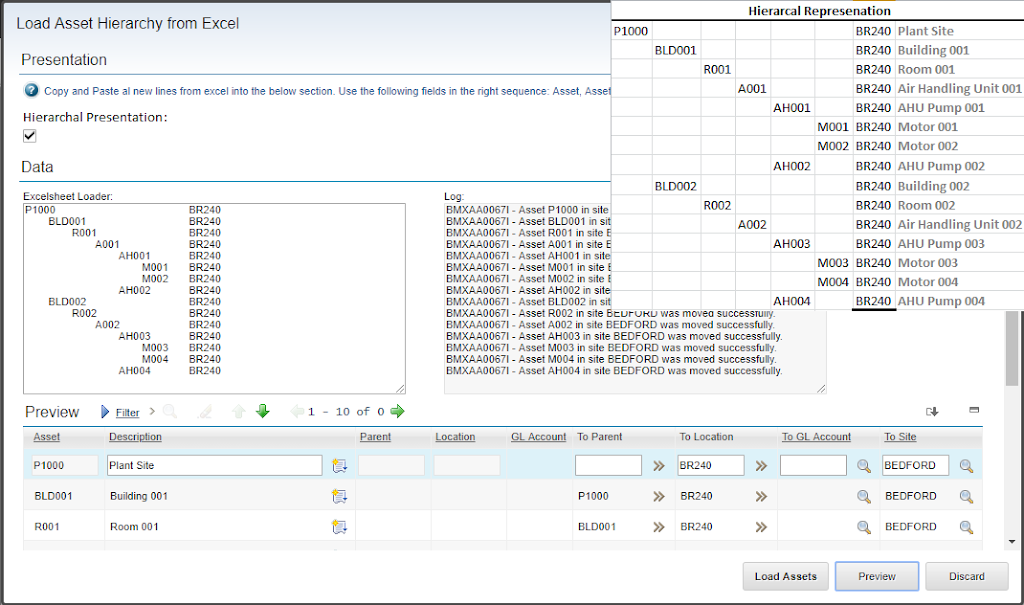
Task: Click the empty To Parent field for P1000
Action: (x=609, y=465)
